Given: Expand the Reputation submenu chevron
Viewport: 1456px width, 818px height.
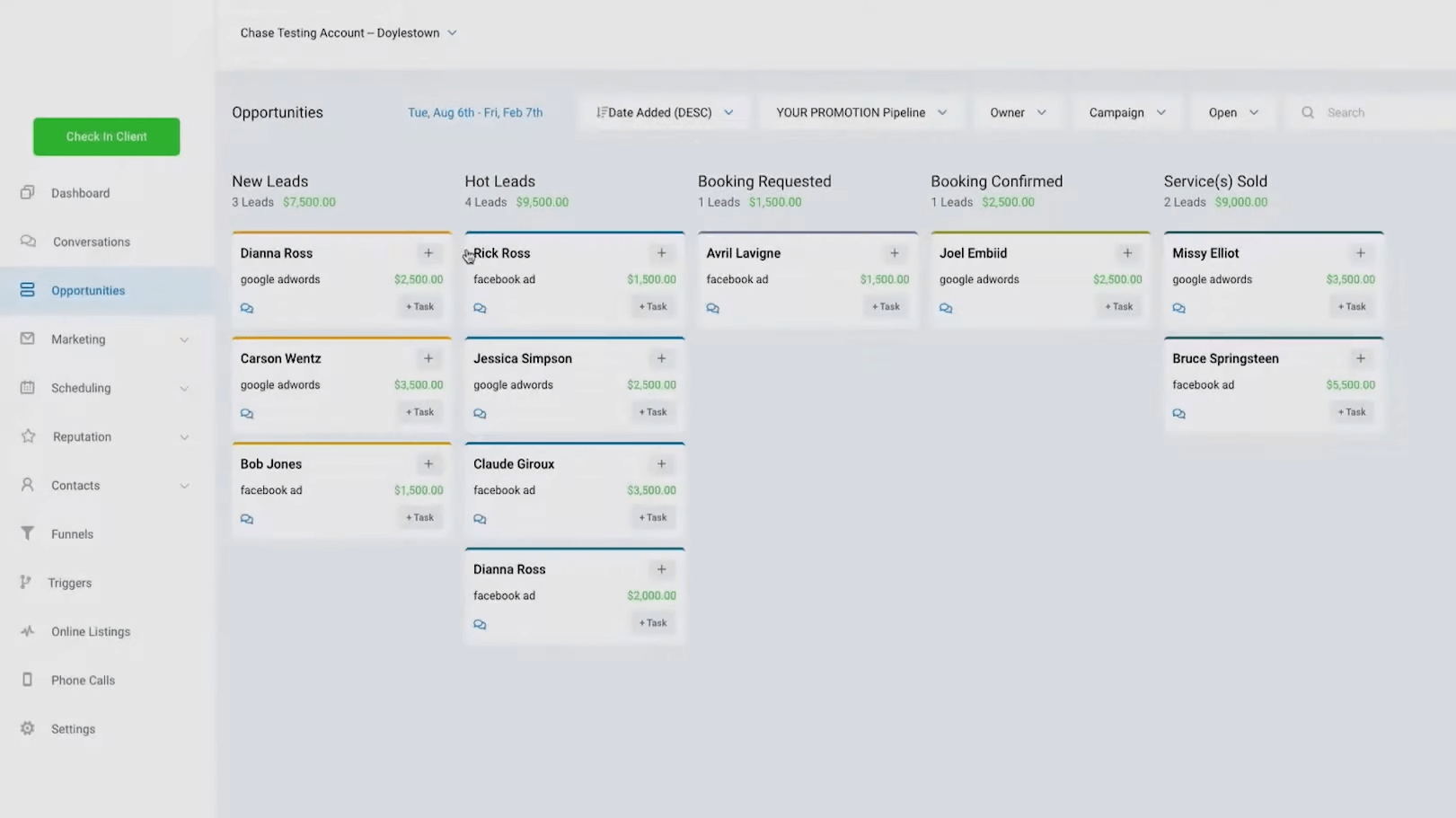Looking at the screenshot, I should (184, 437).
